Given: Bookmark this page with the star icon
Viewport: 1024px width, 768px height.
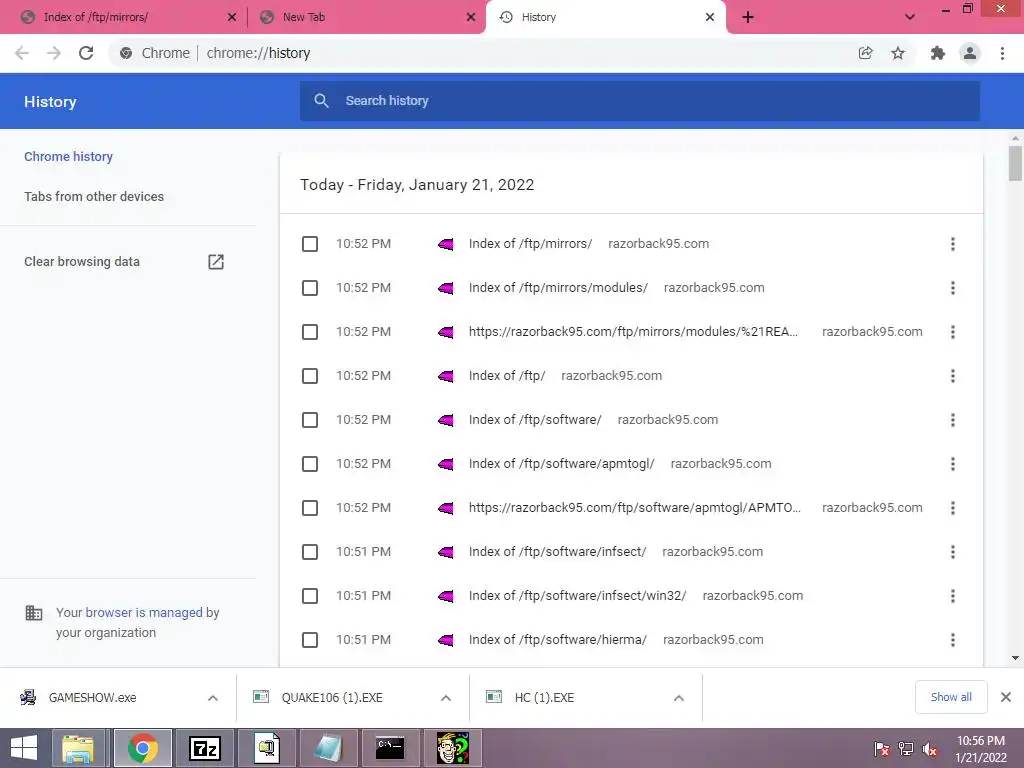Looking at the screenshot, I should pyautogui.click(x=898, y=53).
